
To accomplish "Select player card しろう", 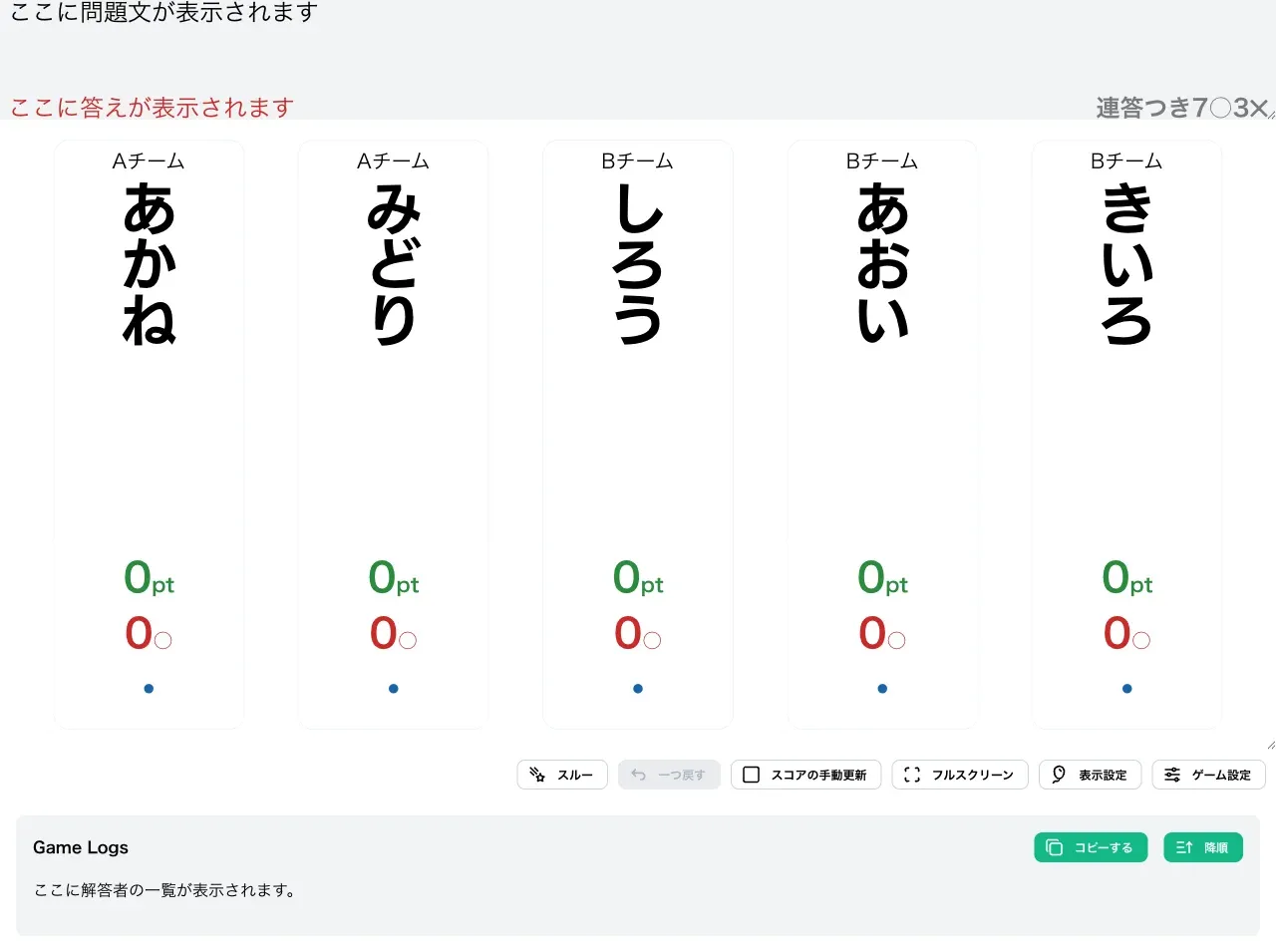I will coord(638,435).
